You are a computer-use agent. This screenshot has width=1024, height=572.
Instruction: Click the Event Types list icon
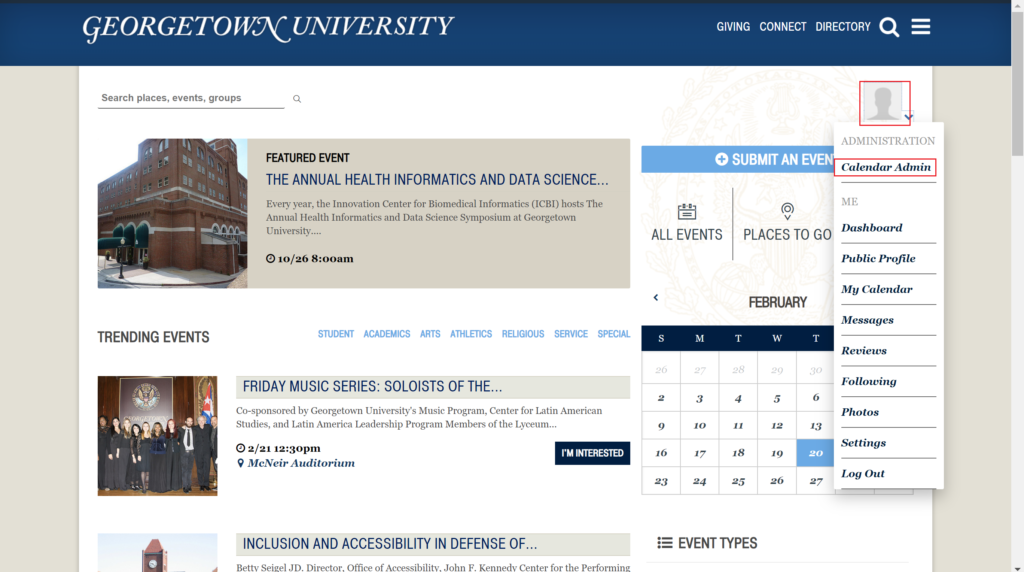(x=664, y=543)
